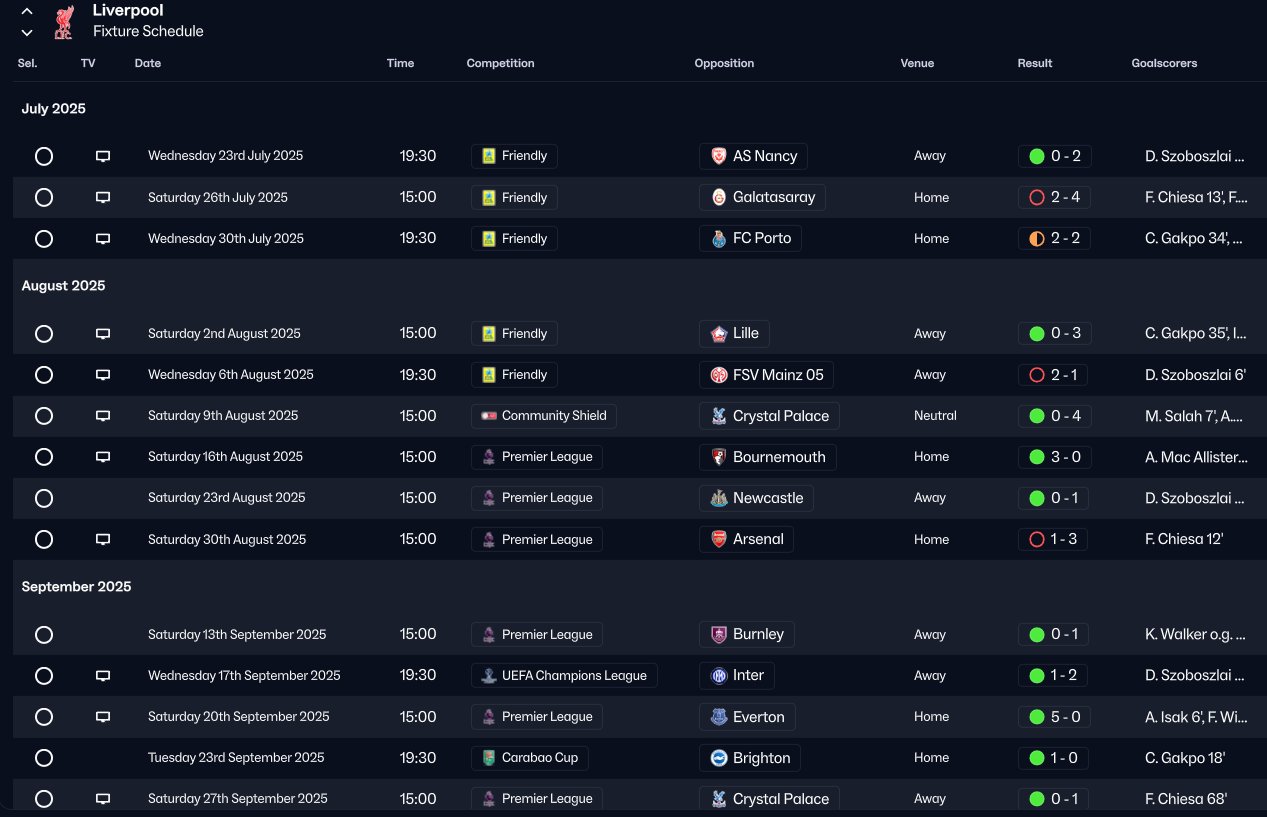The image size is (1267, 817).
Task: Click the TV icon for Bournemouth match
Action: [103, 457]
